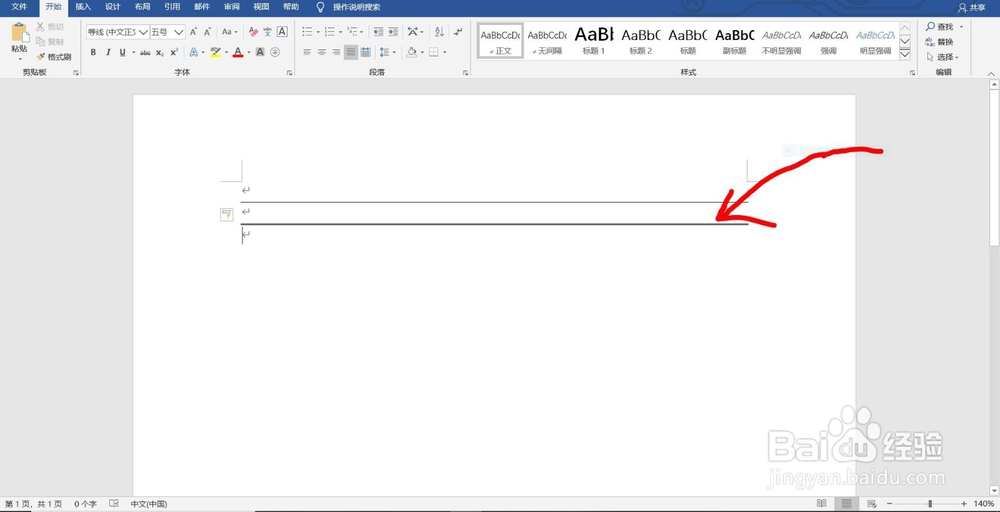Center align text
The width and height of the screenshot is (1000, 512).
pyautogui.click(x=321, y=52)
